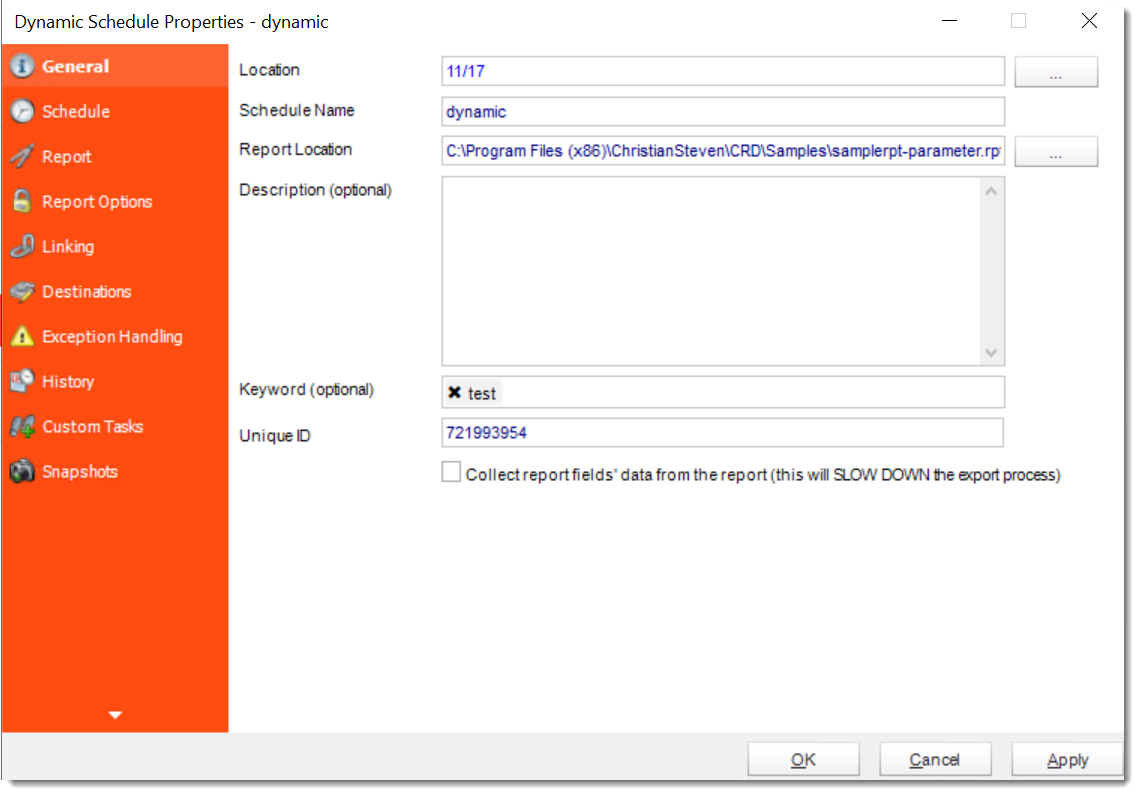Select the Schedule clock icon in sidebar
Screen dimensions: 1139x795
tap(25, 111)
